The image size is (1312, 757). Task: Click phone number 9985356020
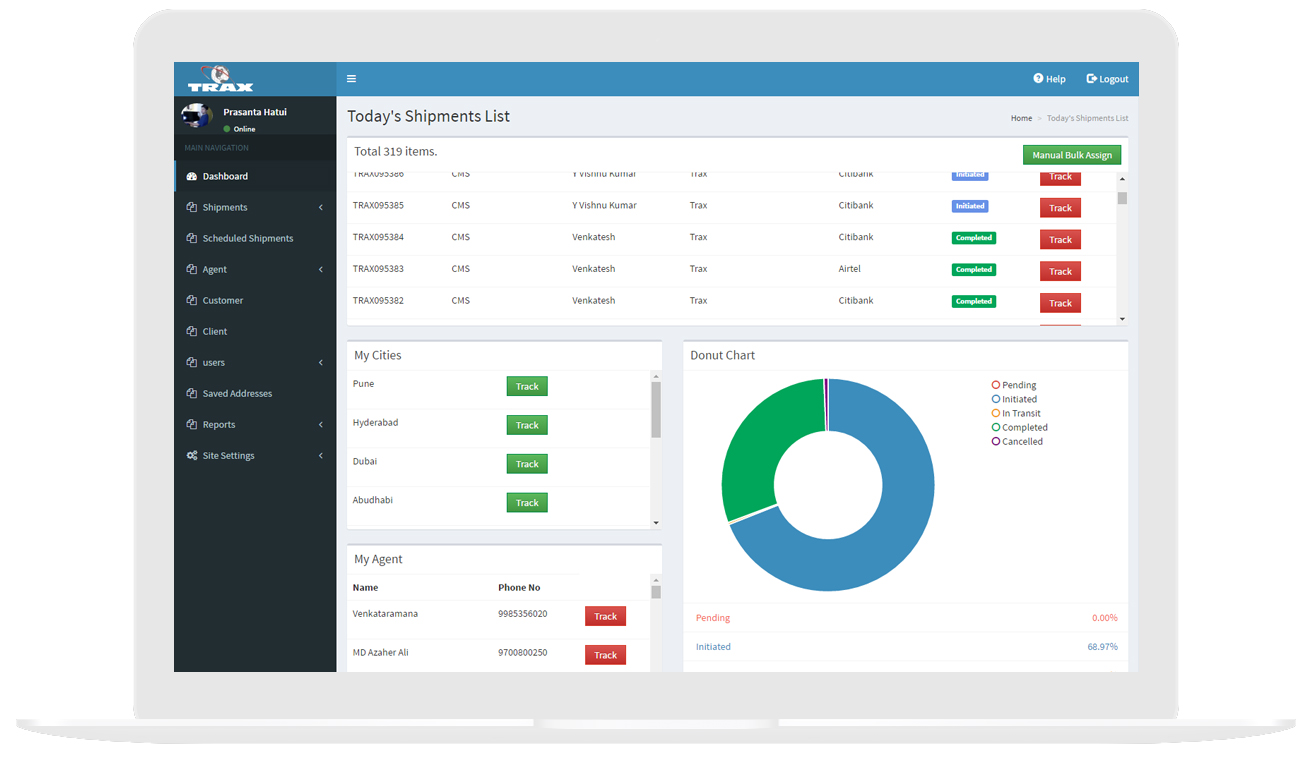[523, 614]
